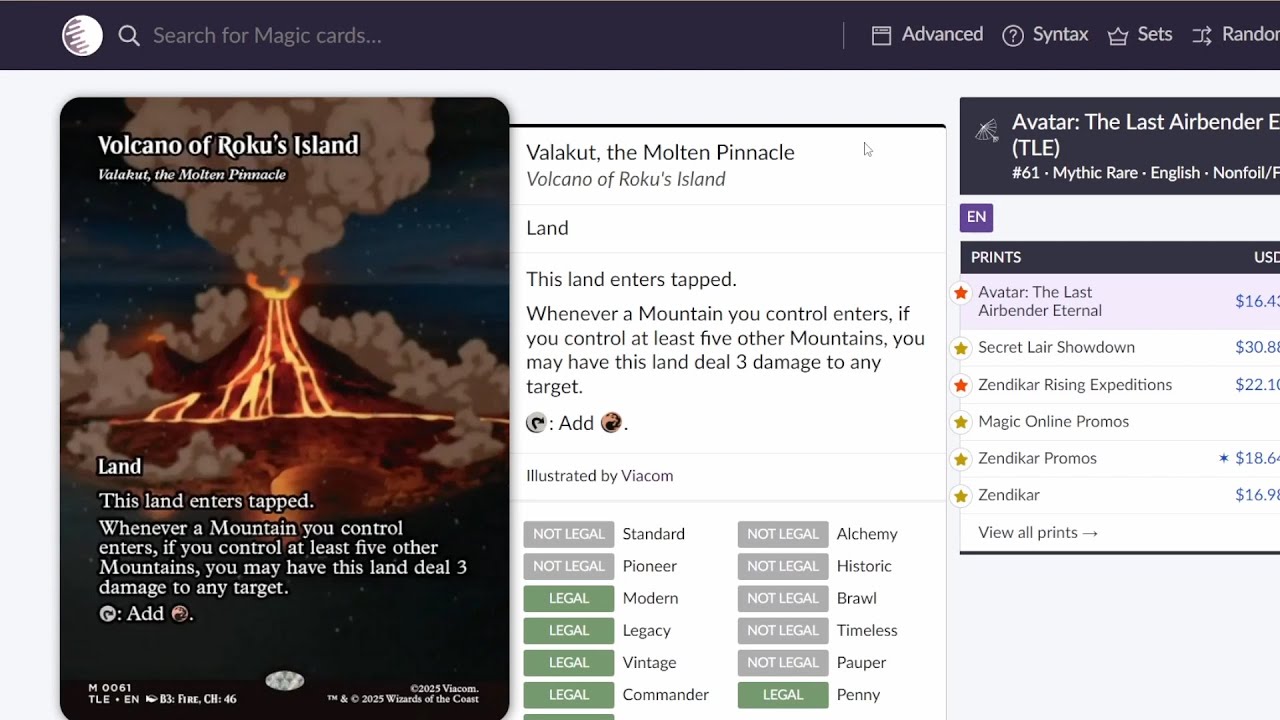The width and height of the screenshot is (1280, 720).
Task: Click the LEGAL badge for Modern
Action: coord(568,598)
